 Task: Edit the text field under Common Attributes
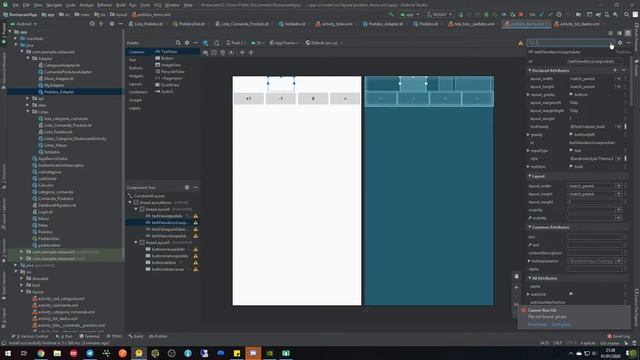[x=595, y=237]
